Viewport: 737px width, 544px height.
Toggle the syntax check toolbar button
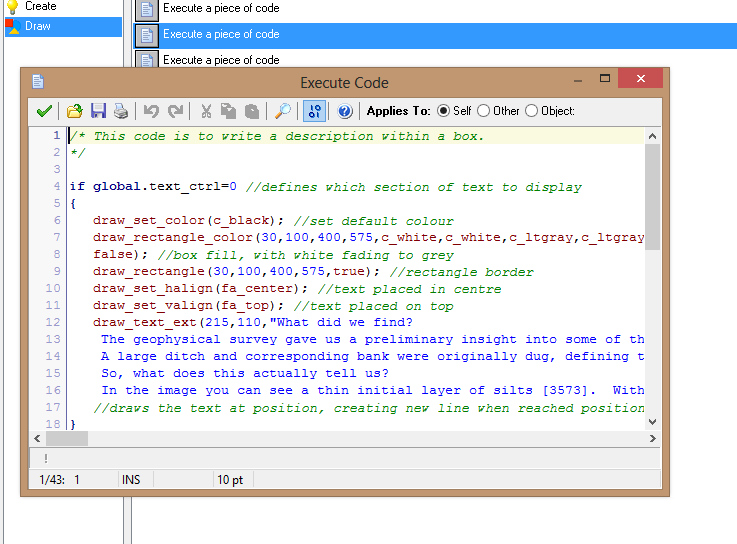(314, 111)
